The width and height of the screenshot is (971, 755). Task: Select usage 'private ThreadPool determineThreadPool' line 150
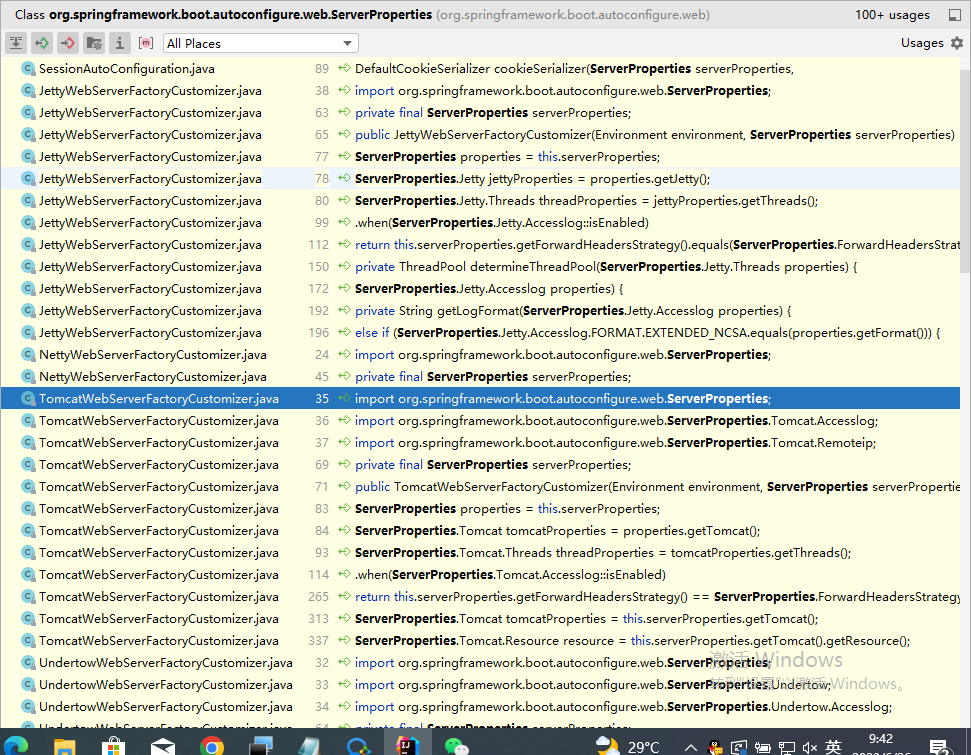(606, 267)
